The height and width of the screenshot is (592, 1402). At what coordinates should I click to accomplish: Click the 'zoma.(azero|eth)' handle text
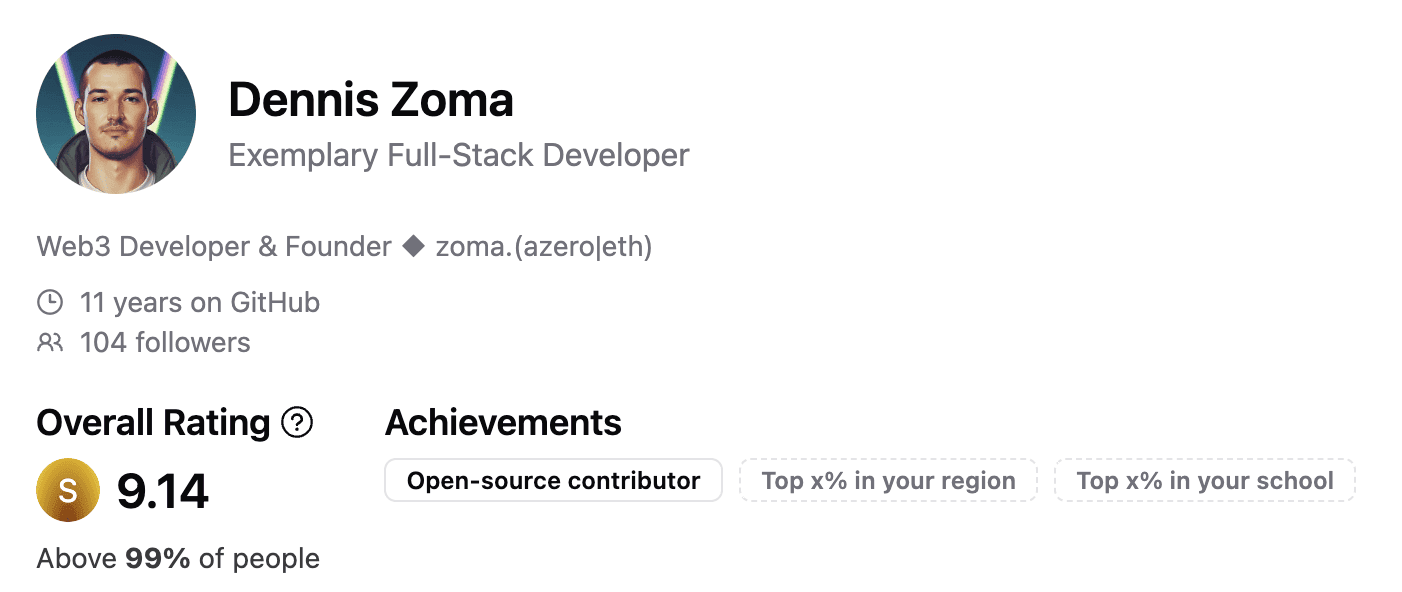click(544, 247)
